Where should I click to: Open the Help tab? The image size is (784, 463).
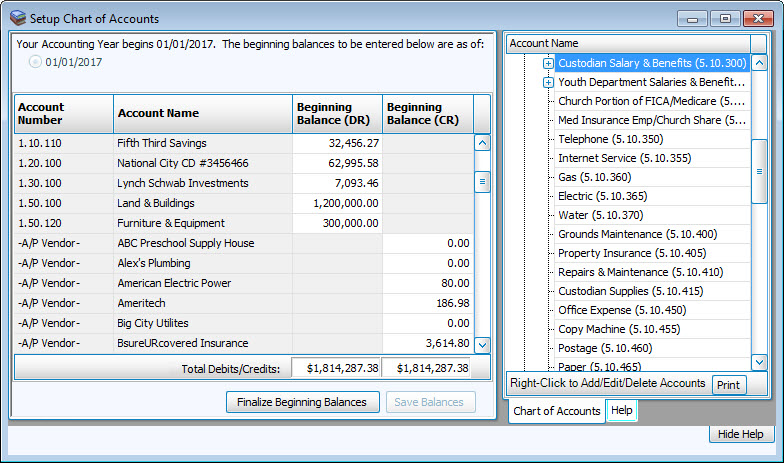(621, 411)
